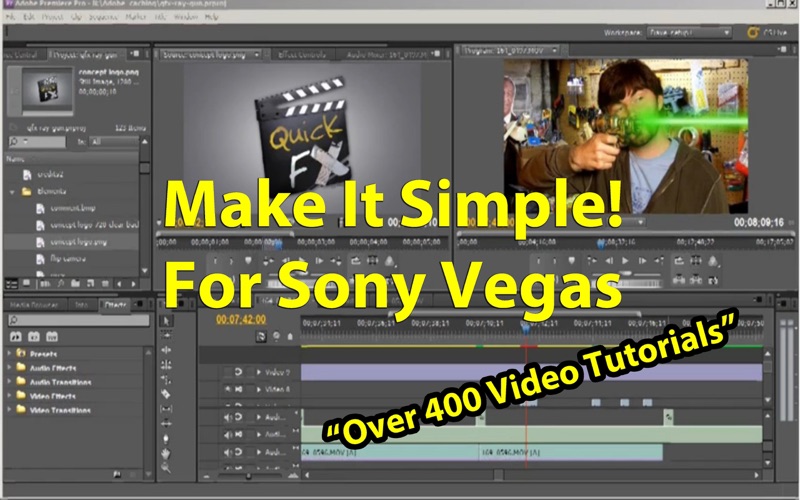The image size is (800, 500).
Task: Toggle track output eye on Video 6
Action: click(228, 389)
